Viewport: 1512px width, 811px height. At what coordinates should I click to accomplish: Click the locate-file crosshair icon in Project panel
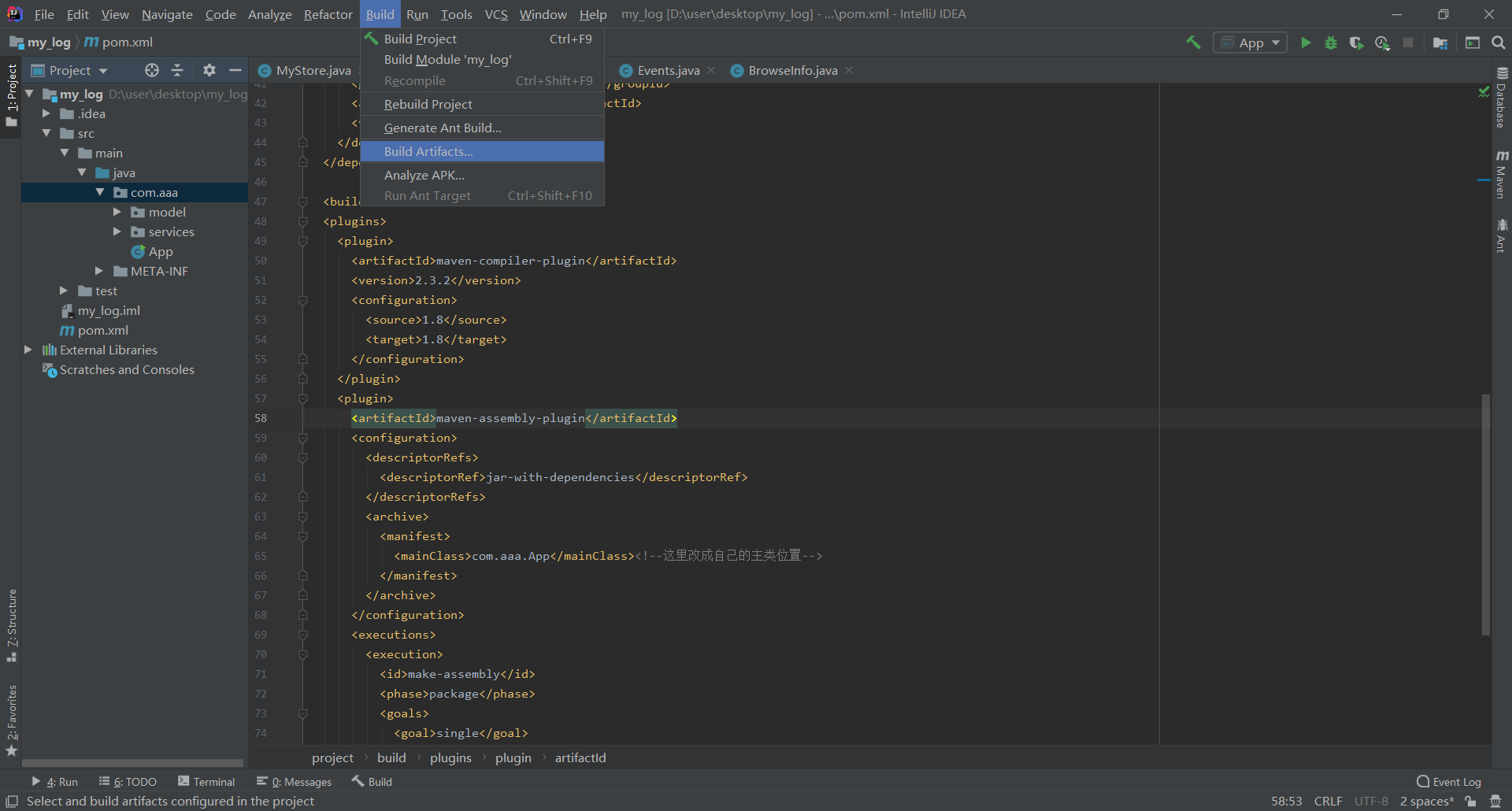click(x=152, y=70)
